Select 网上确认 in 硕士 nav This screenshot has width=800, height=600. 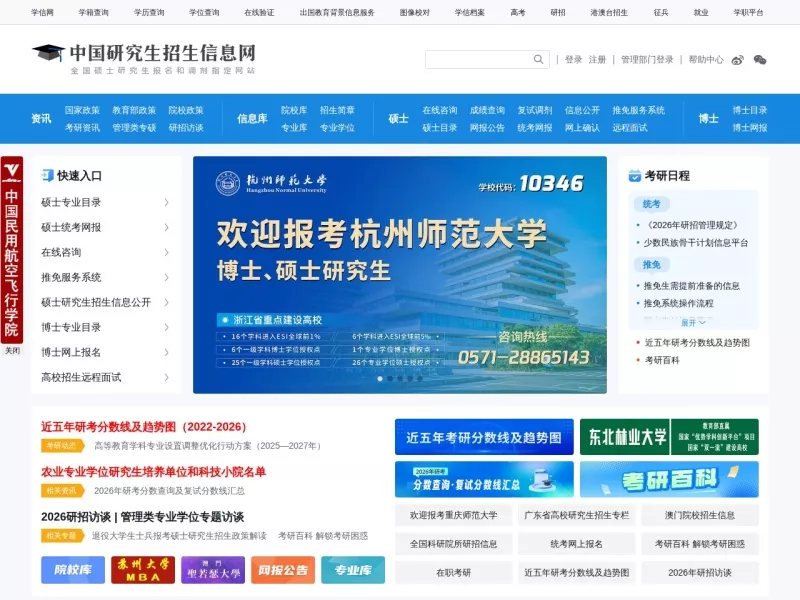pyautogui.click(x=582, y=128)
